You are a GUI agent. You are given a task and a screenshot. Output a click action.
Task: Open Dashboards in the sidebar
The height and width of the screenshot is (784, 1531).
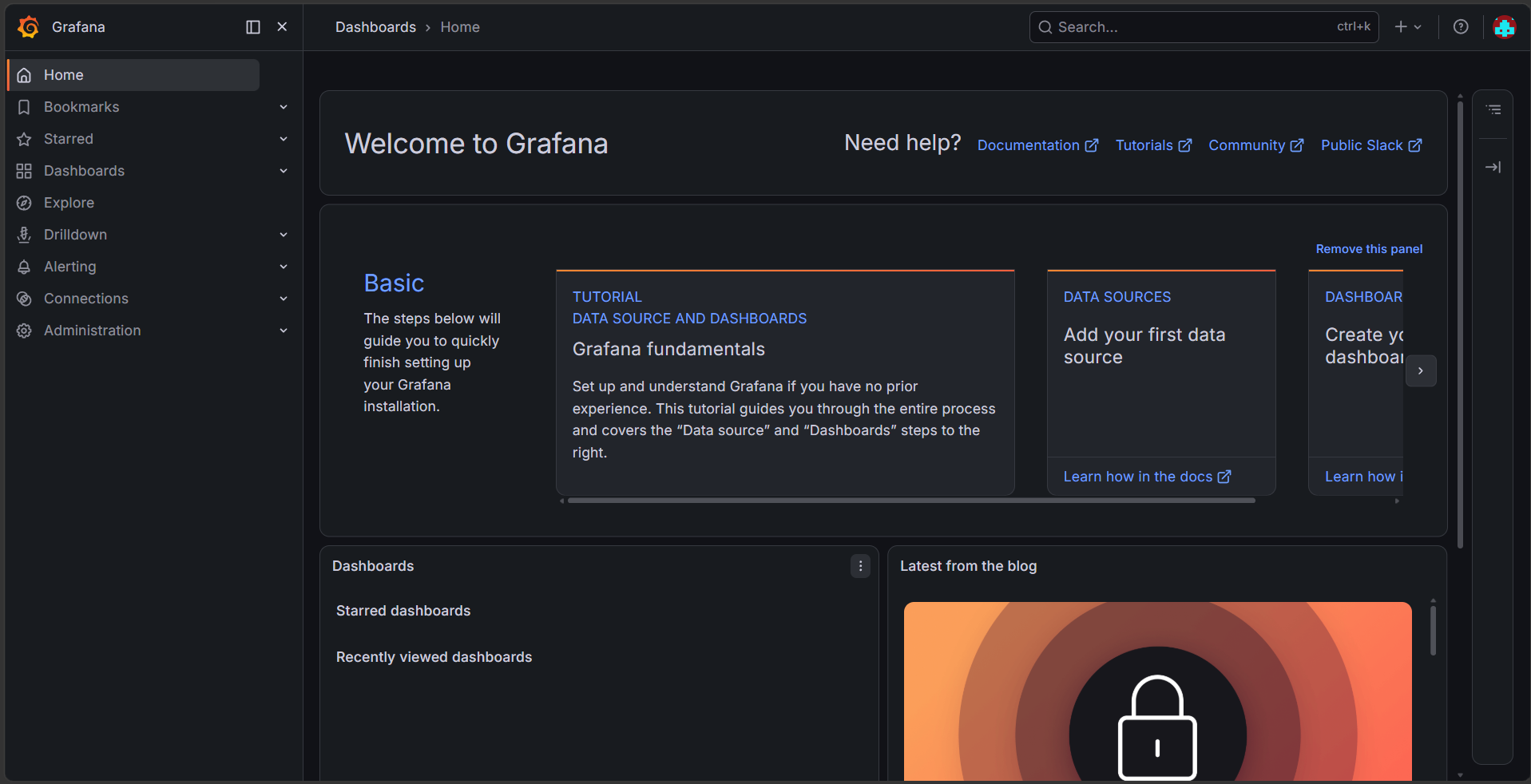(x=84, y=171)
